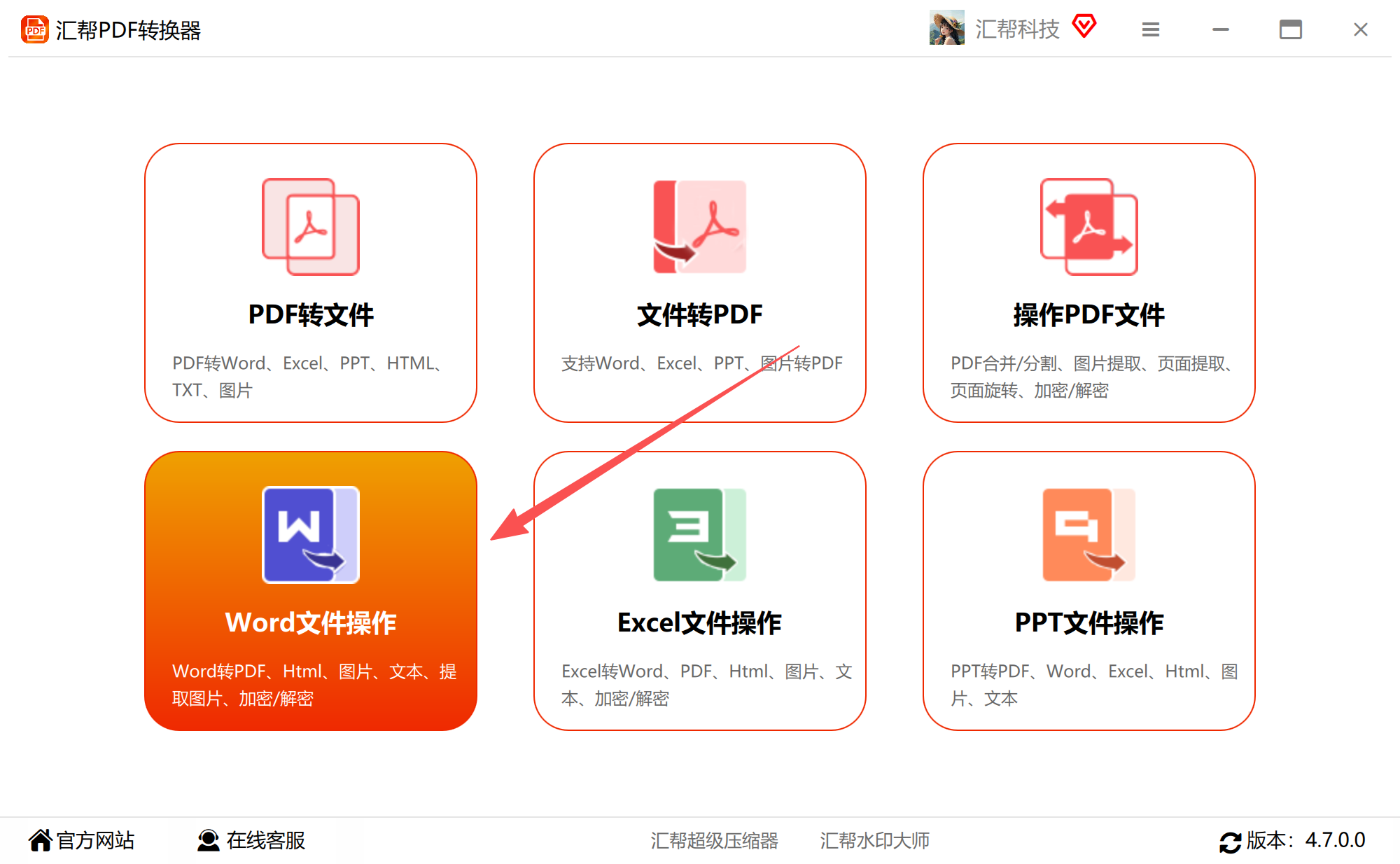This screenshot has width=1400, height=864.
Task: Click the customer service headset icon
Action: pyautogui.click(x=208, y=840)
